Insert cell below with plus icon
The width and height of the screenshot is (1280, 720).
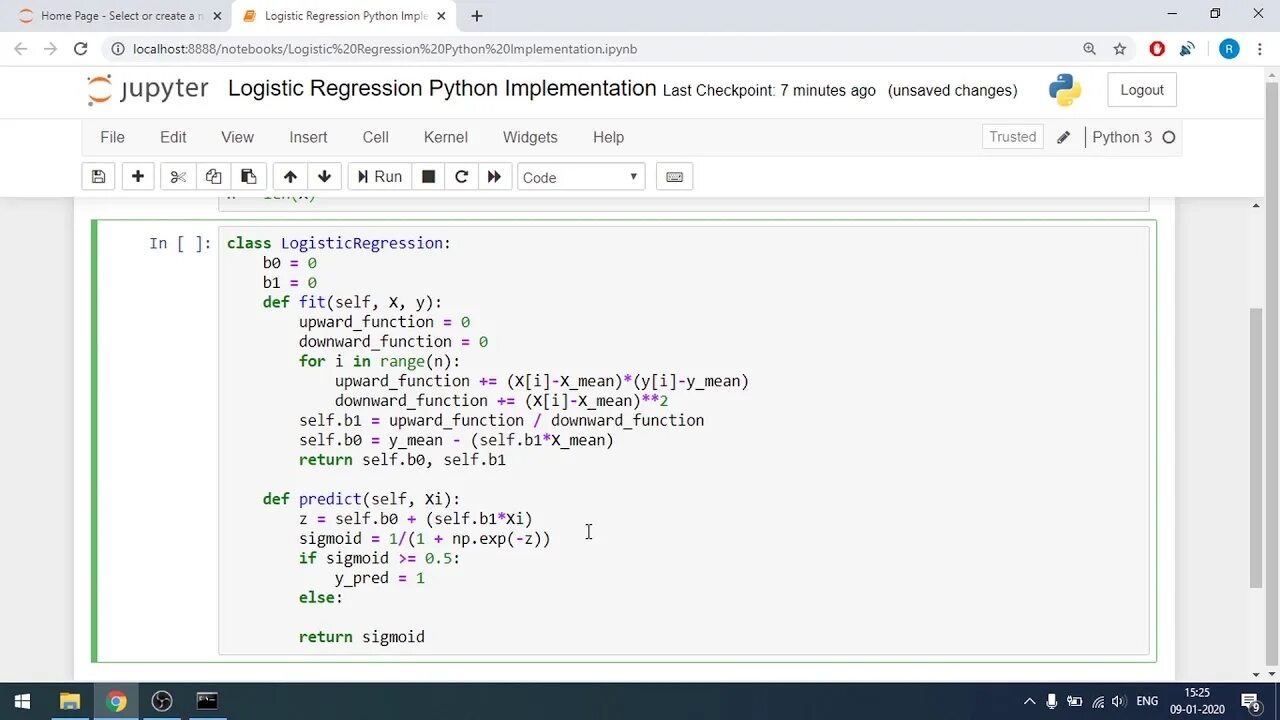(x=138, y=177)
